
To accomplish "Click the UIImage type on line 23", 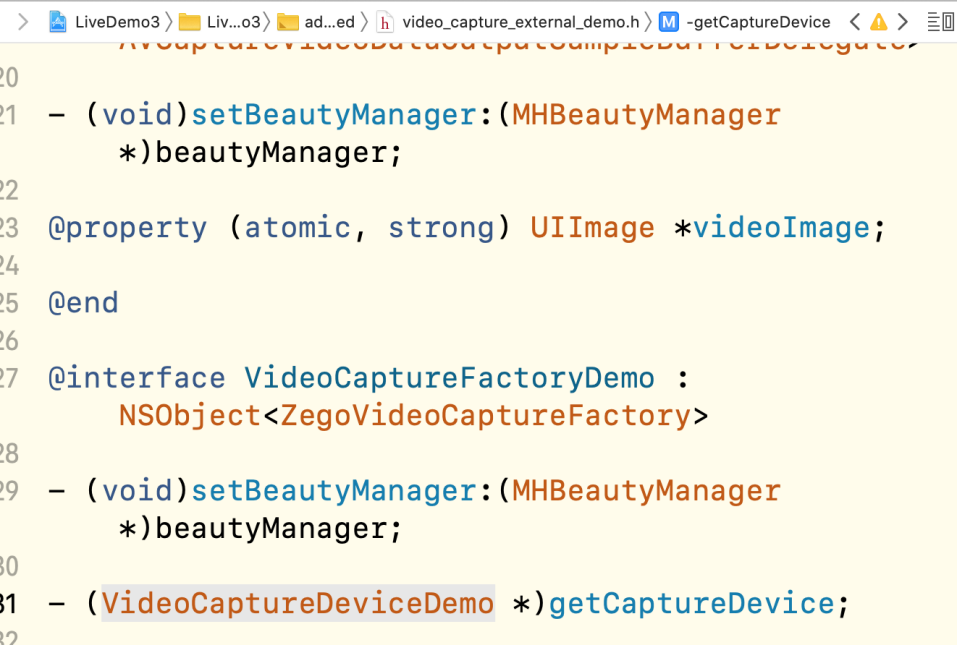I will (592, 228).
